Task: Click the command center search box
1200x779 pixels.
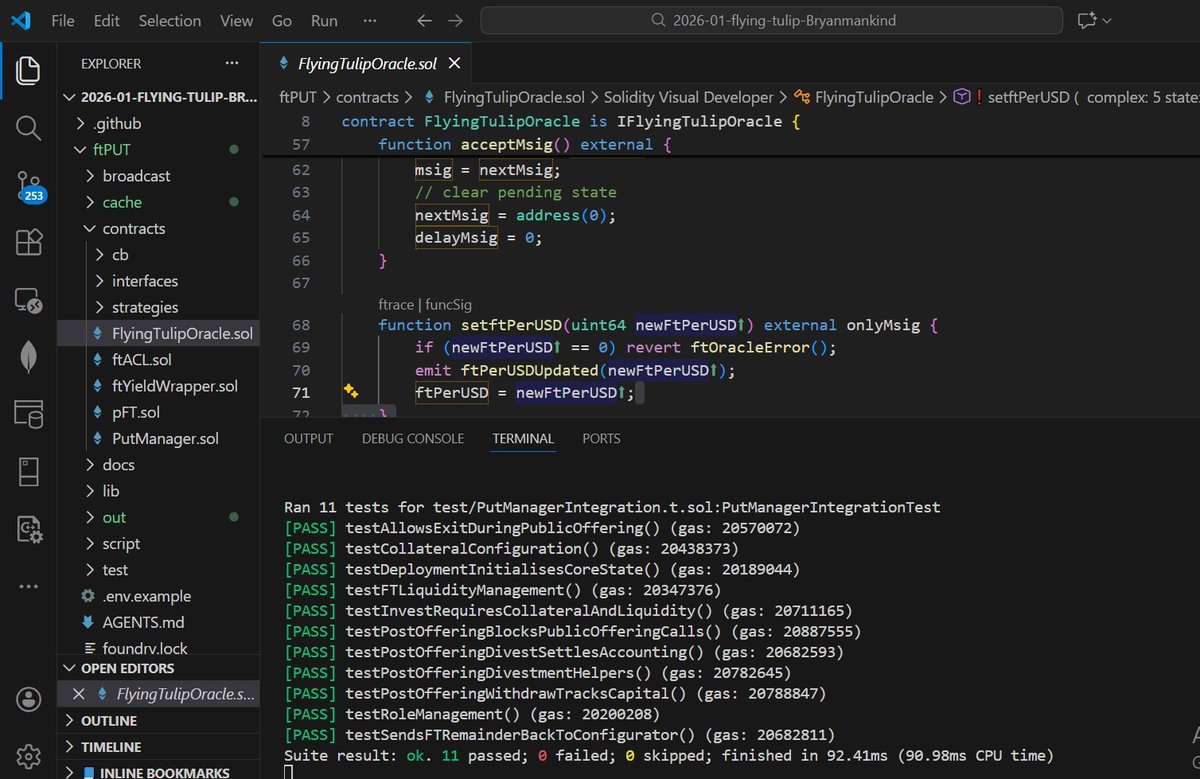Action: coord(771,20)
